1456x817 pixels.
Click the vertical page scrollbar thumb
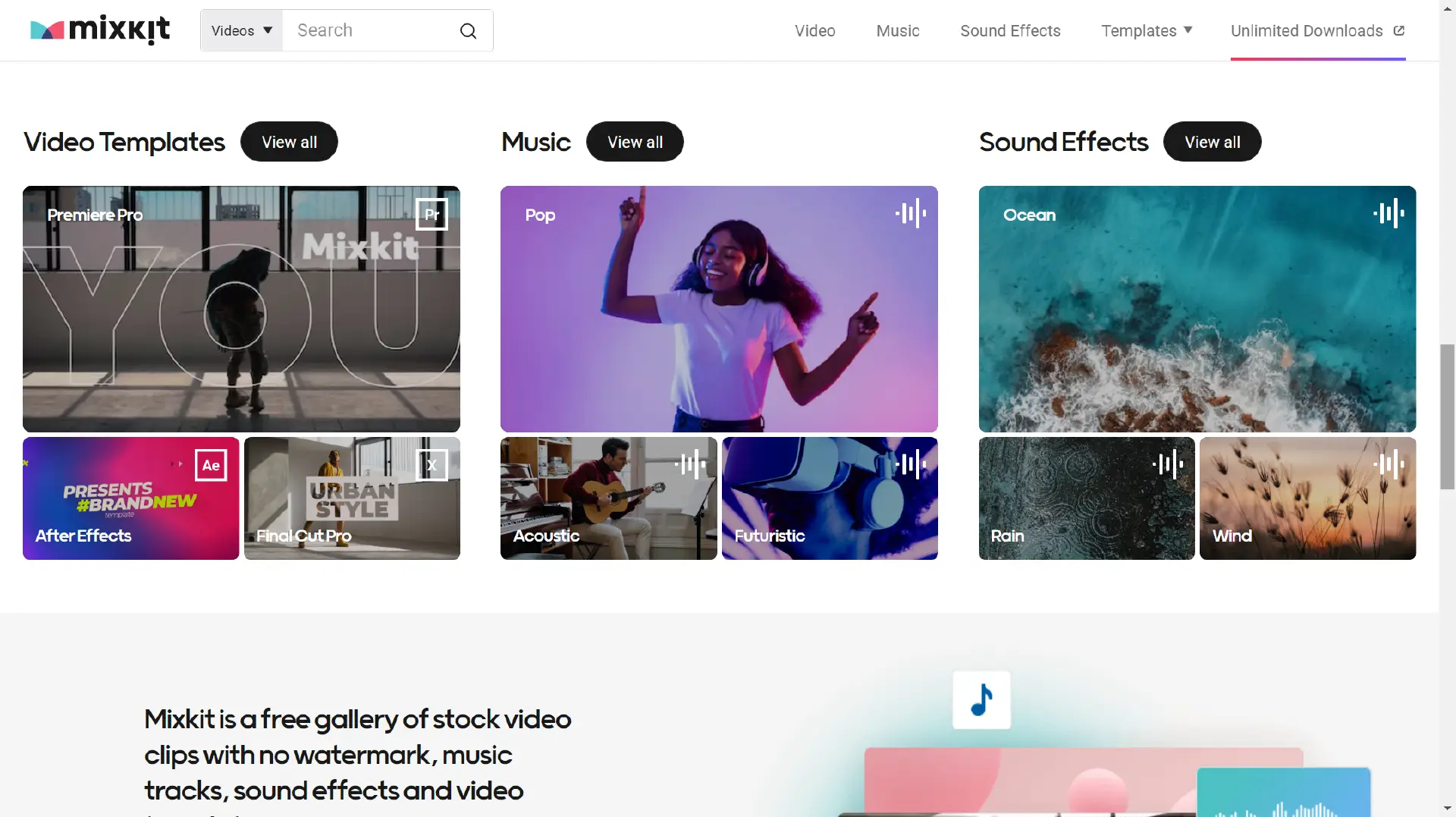(x=1447, y=416)
